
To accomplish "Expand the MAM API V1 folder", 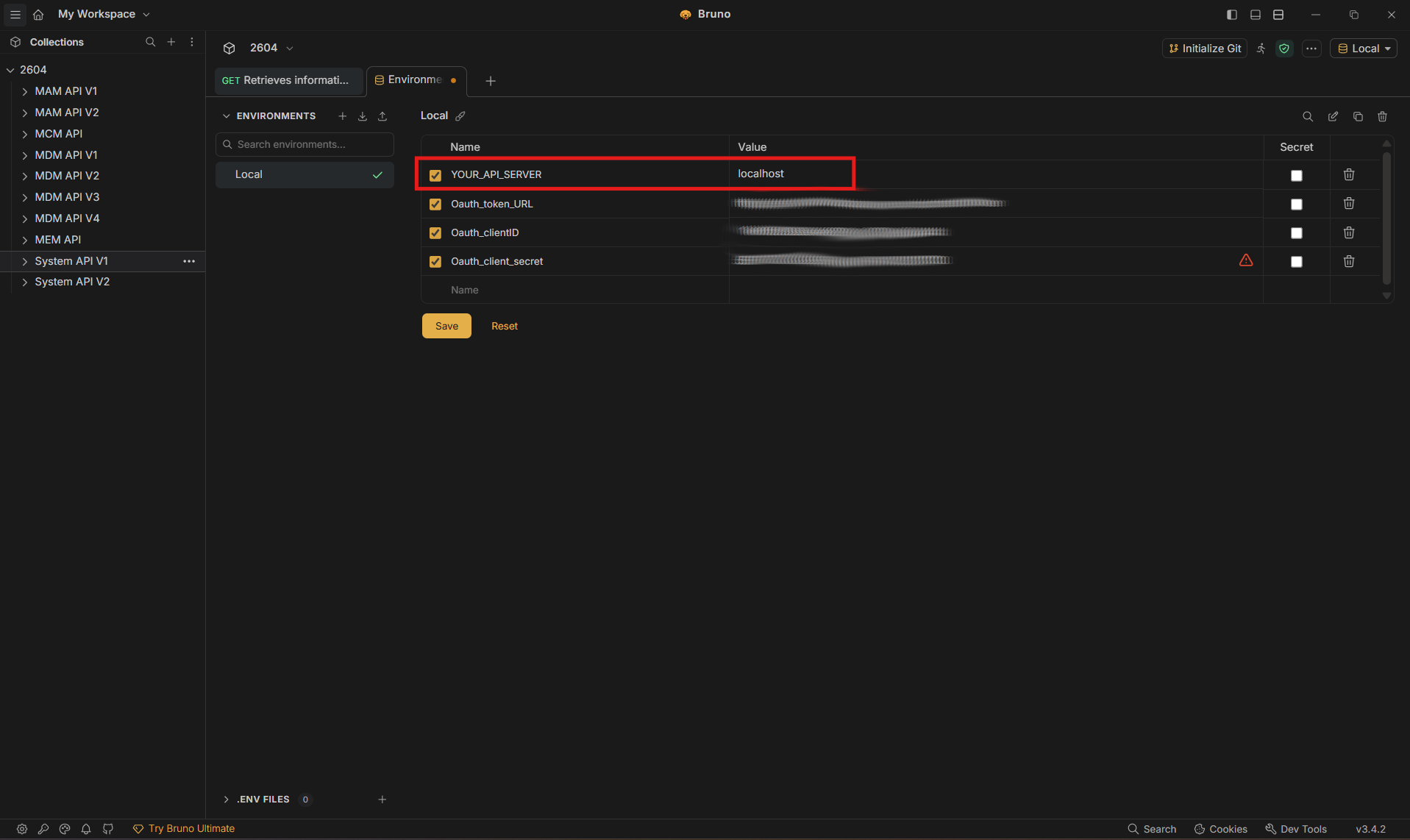I will 25,91.
